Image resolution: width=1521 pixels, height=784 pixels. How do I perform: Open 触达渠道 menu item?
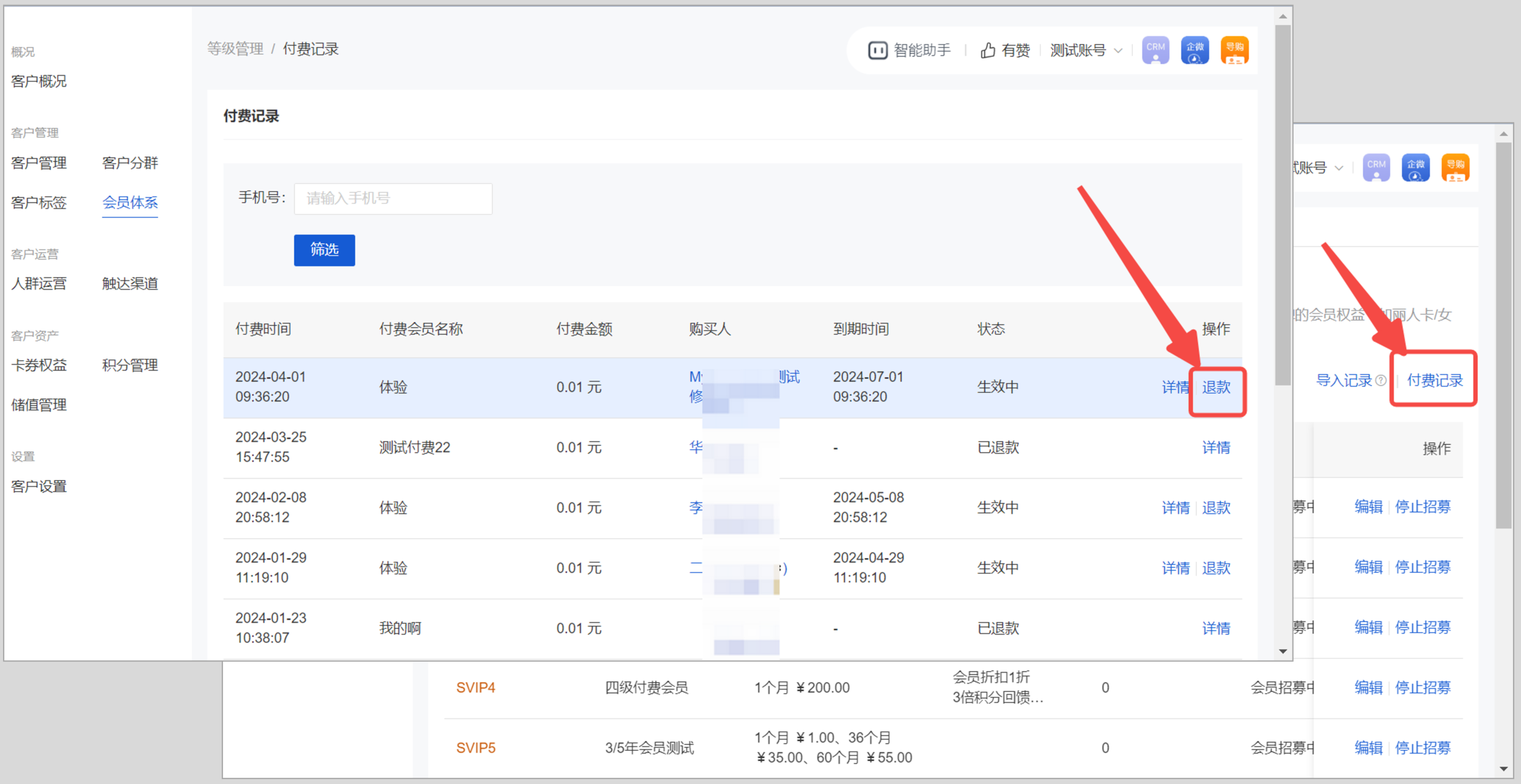[x=130, y=284]
